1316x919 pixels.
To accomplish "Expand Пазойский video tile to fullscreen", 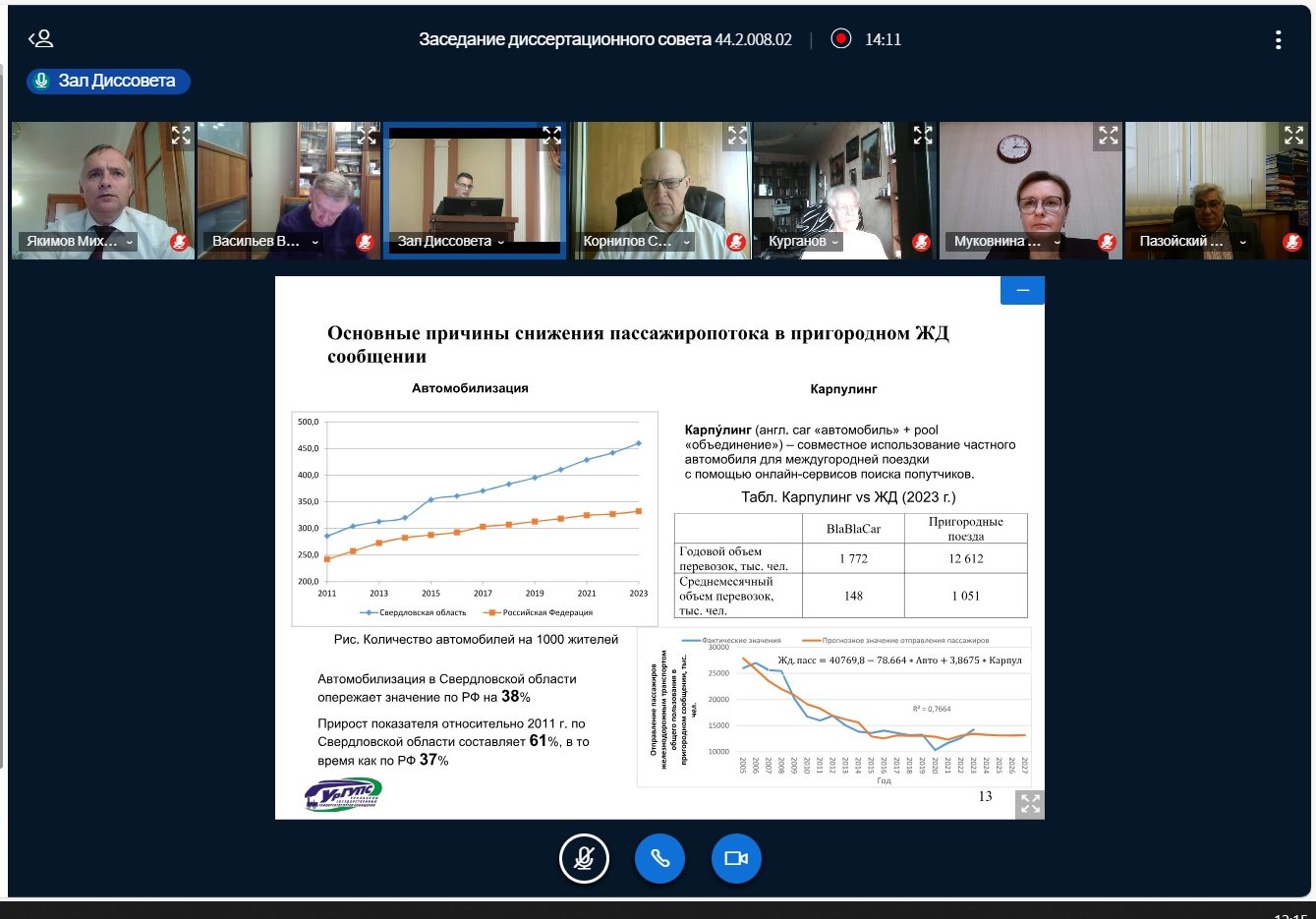I will [x=1293, y=136].
